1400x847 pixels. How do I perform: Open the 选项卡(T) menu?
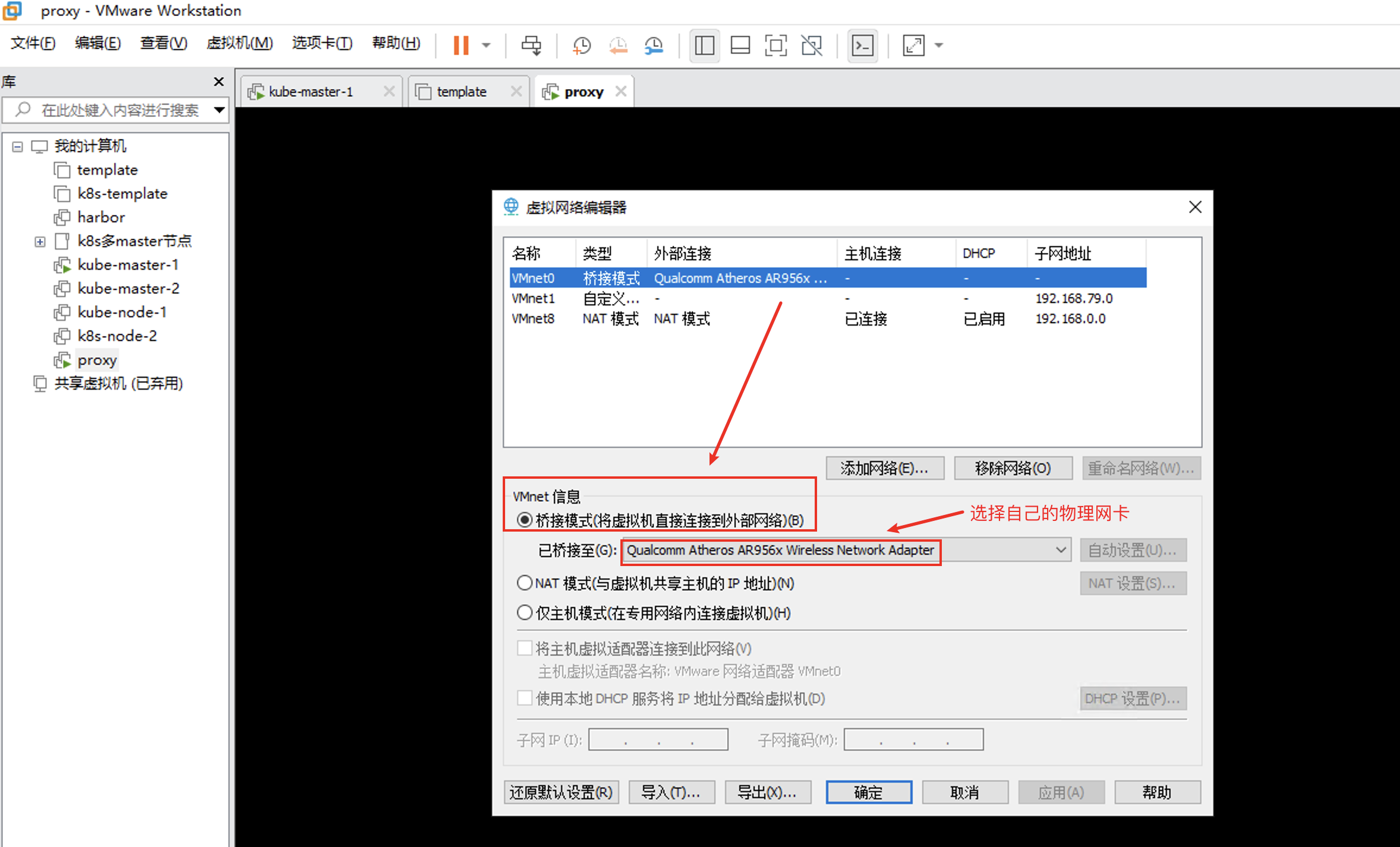322,43
